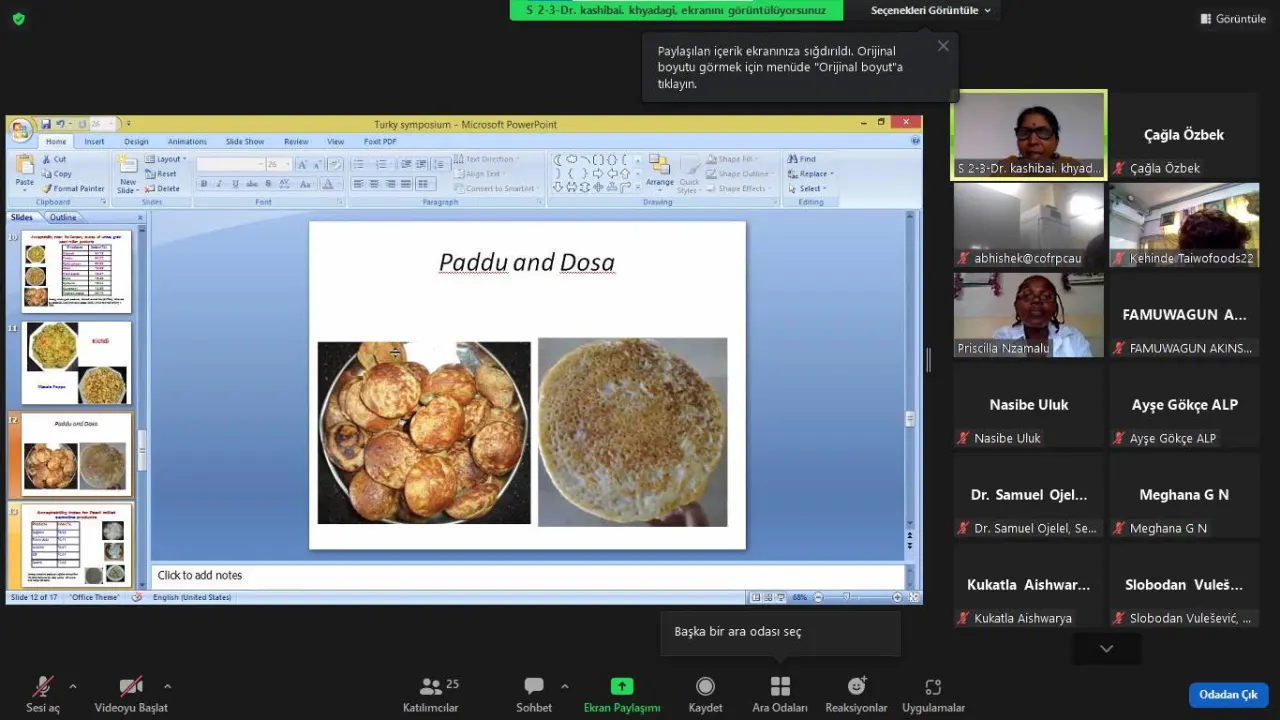Click the green encryption shield icon

point(18,19)
